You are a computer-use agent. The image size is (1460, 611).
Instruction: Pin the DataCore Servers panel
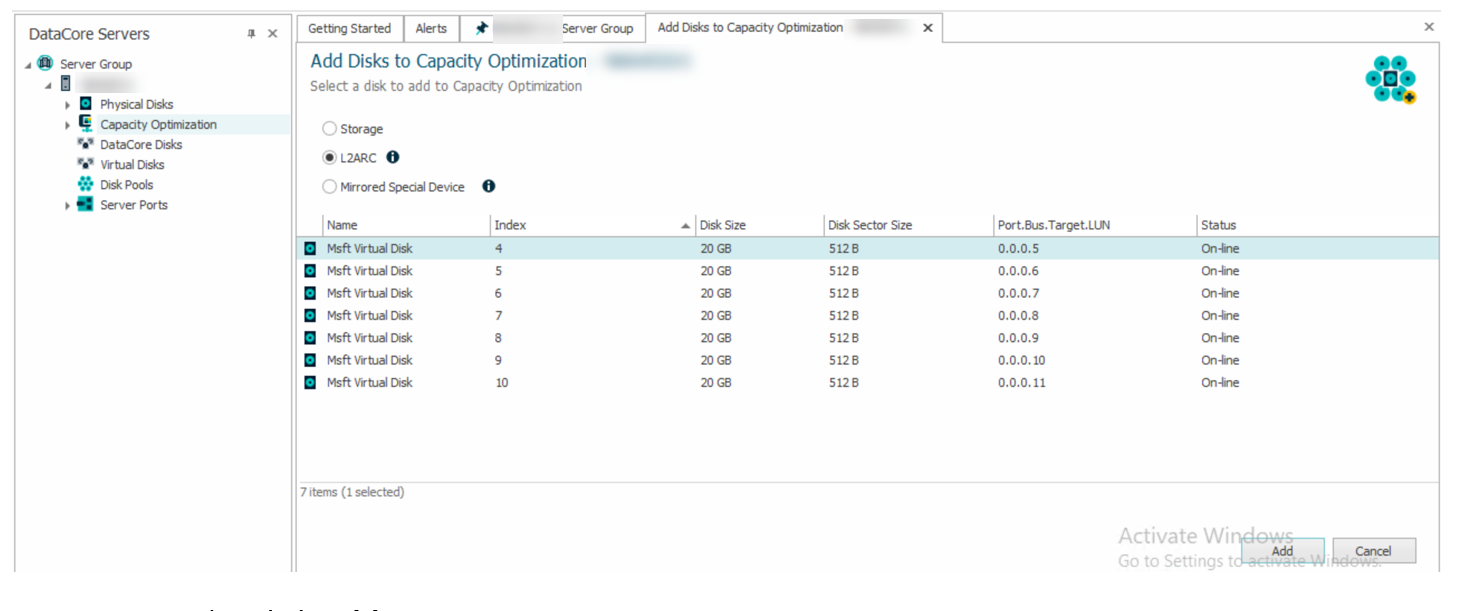click(x=251, y=34)
